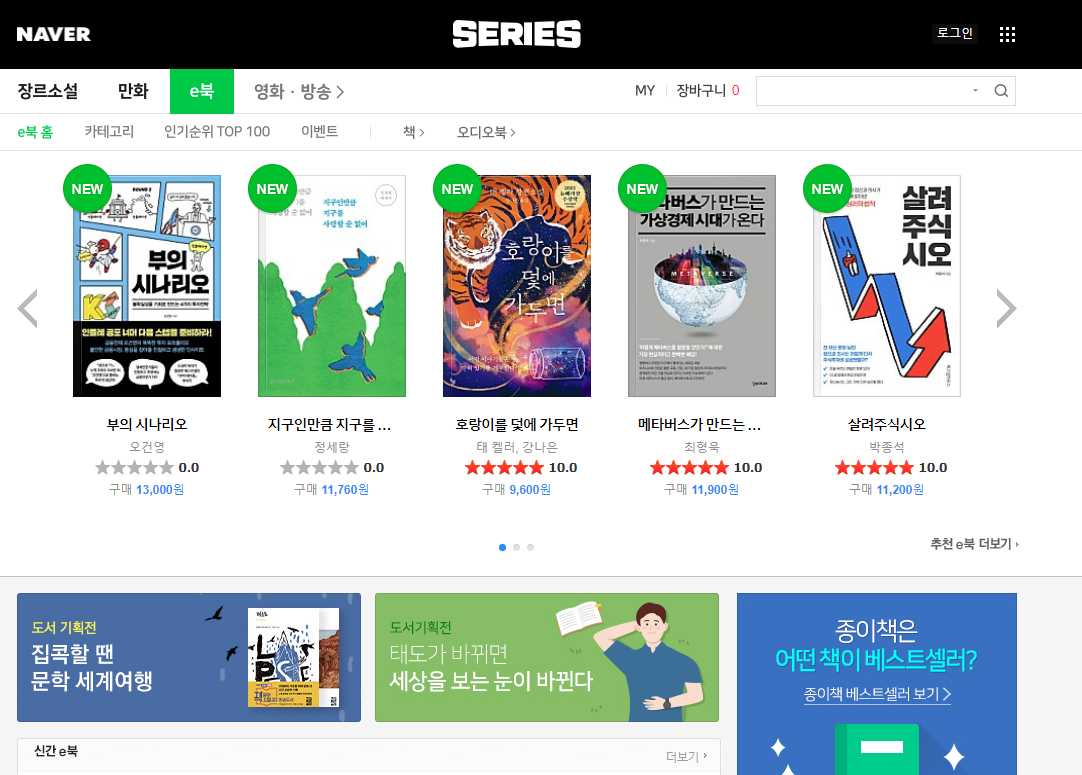Show previous books with left arrow
The width and height of the screenshot is (1082, 775).
coord(28,308)
